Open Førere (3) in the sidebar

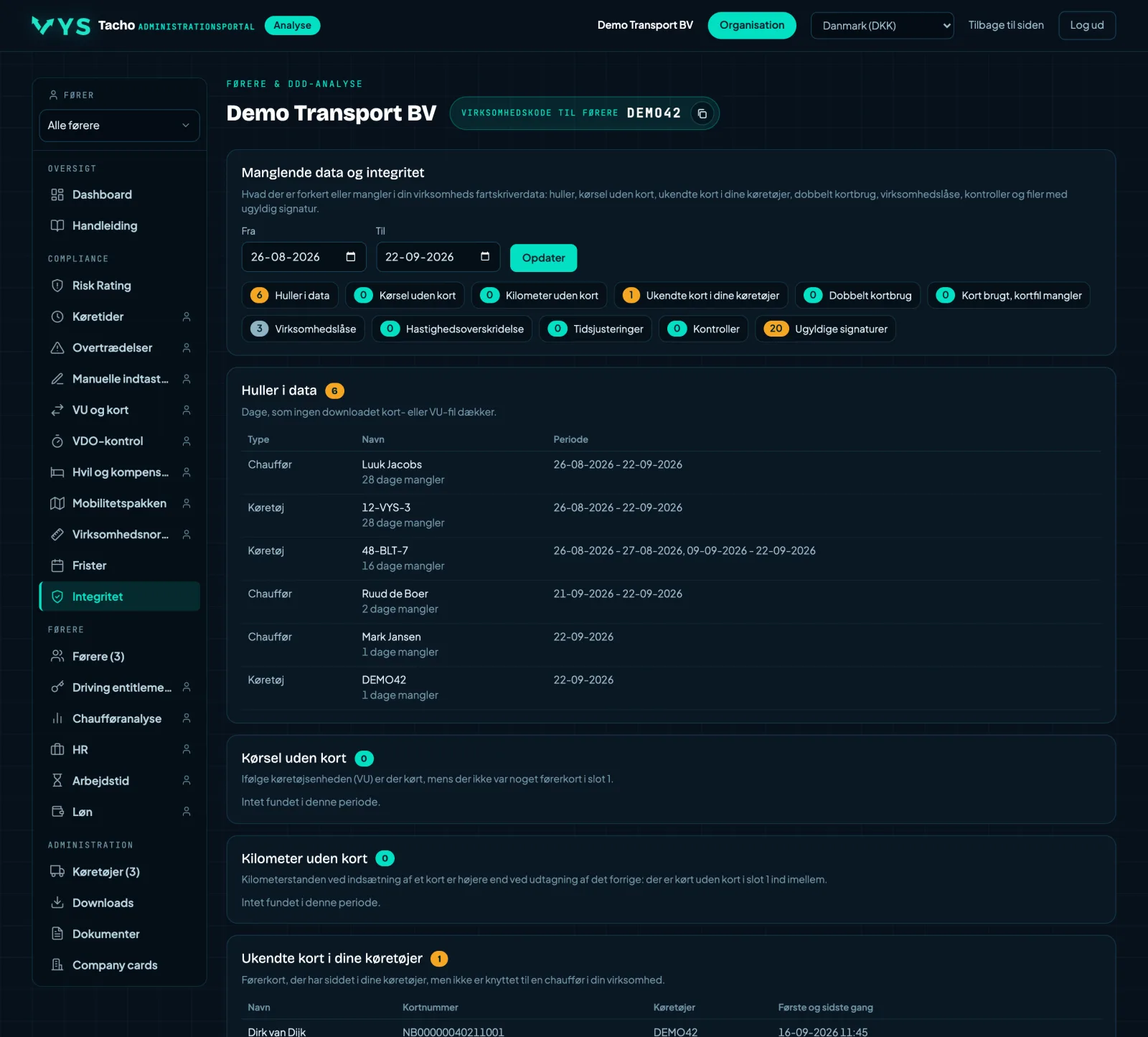119,656
